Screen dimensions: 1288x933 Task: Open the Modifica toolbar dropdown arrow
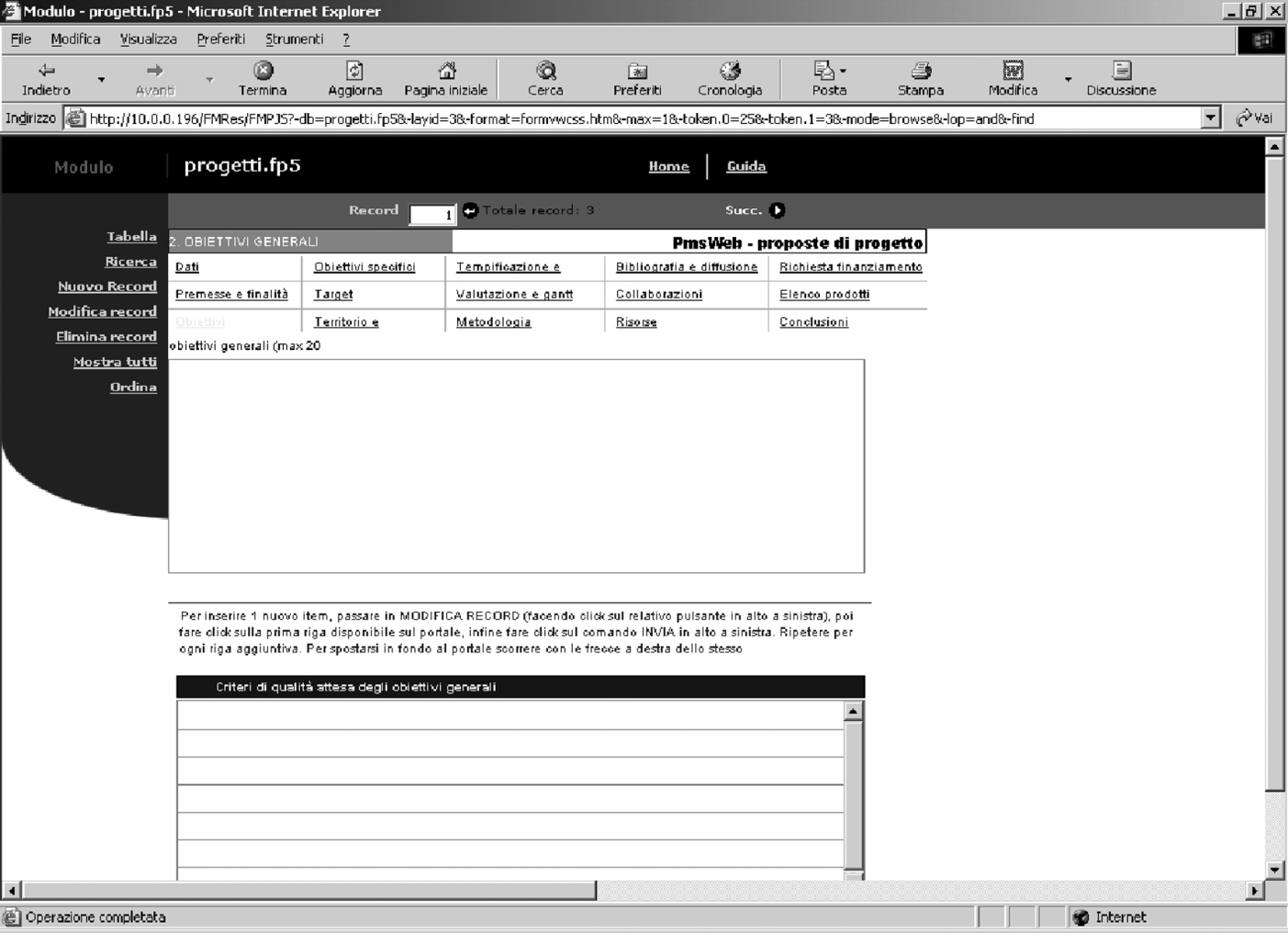pos(1068,80)
